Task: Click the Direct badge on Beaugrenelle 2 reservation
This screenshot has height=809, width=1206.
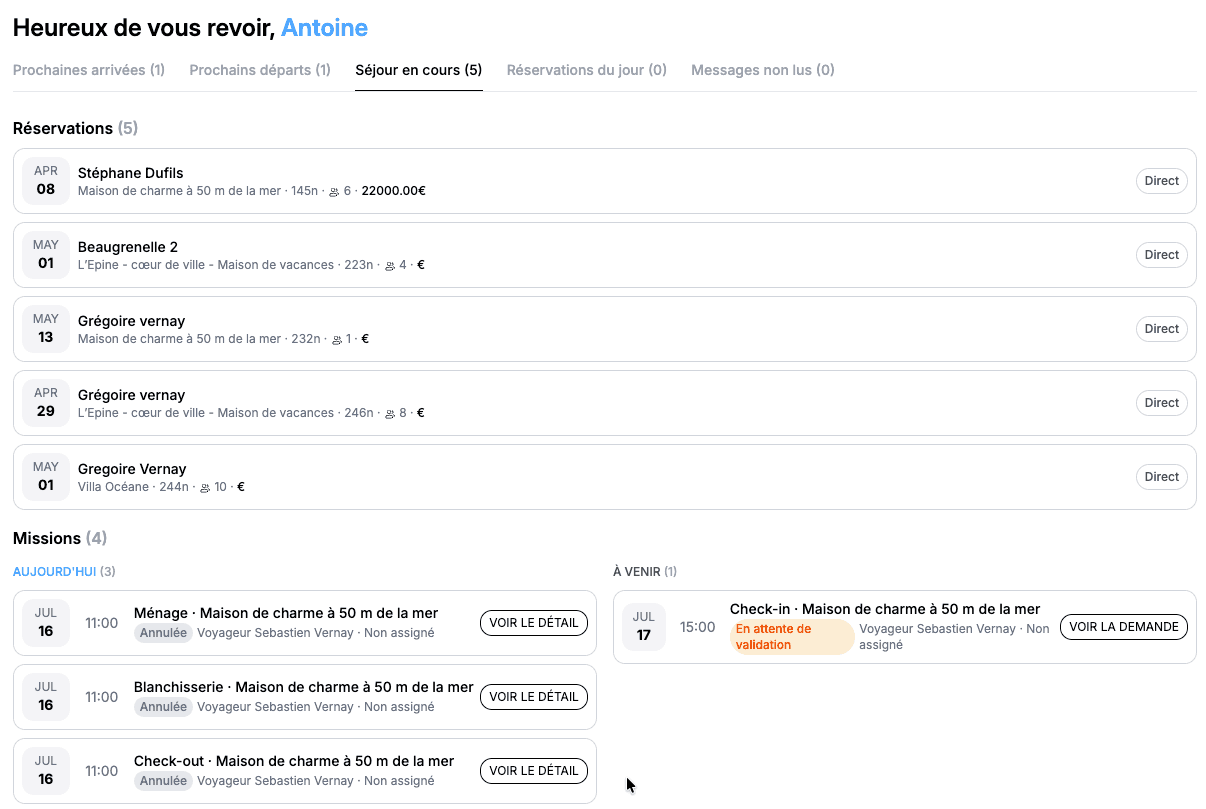Action: (1162, 255)
